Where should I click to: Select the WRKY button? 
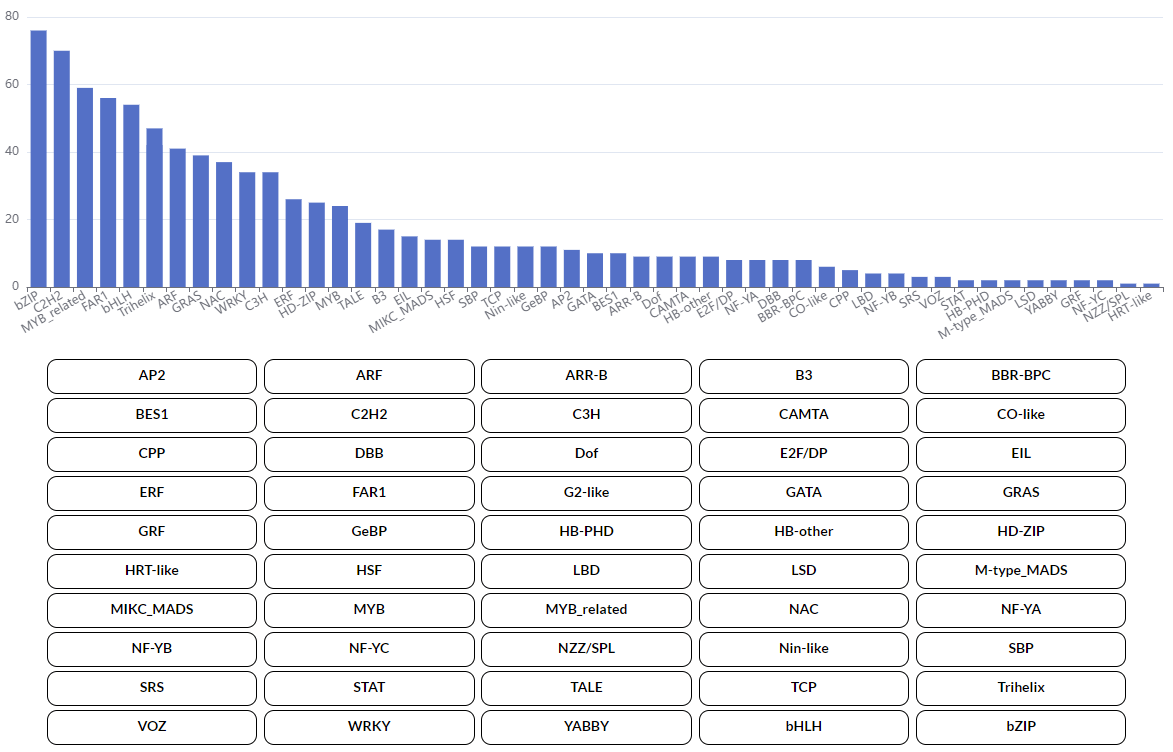click(x=369, y=726)
